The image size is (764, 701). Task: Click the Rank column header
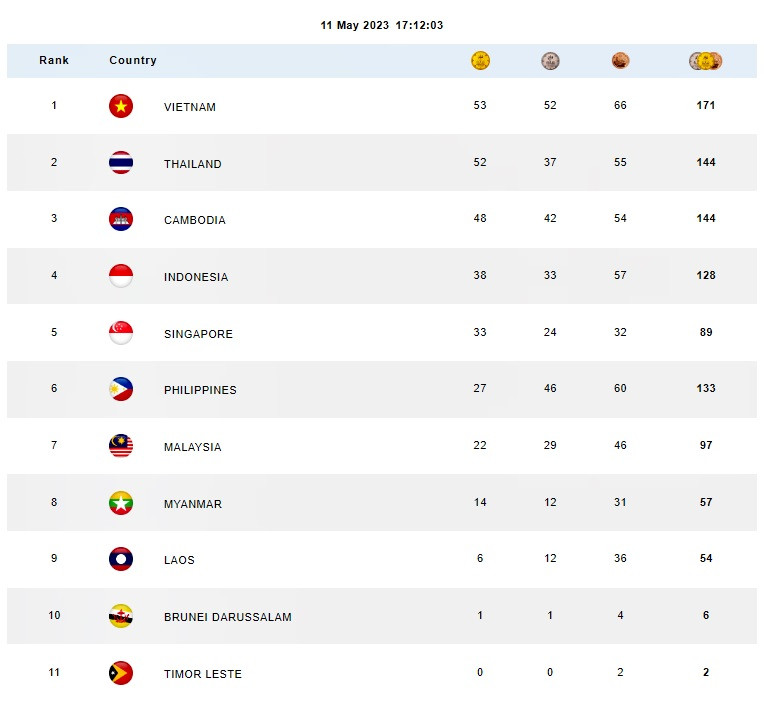pos(54,60)
